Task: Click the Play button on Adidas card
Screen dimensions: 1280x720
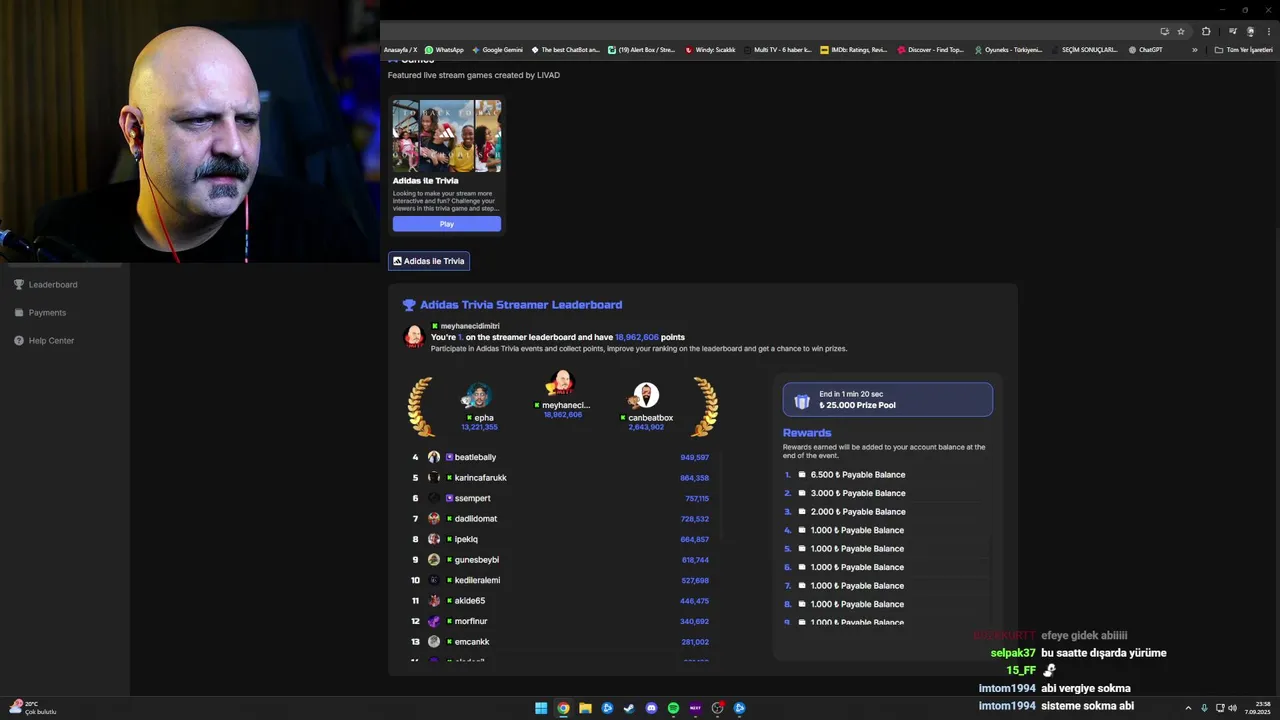Action: pyautogui.click(x=446, y=224)
